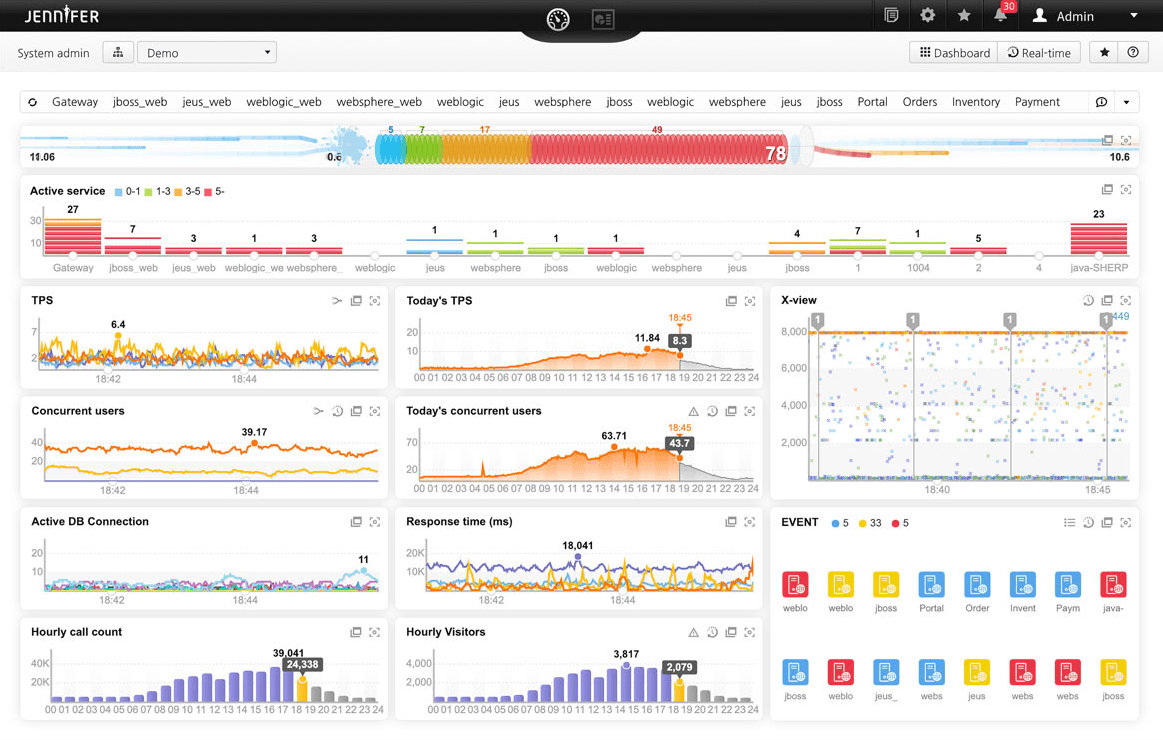Open the notification bell with 30 alerts
The image size is (1163, 740).
(x=1000, y=16)
